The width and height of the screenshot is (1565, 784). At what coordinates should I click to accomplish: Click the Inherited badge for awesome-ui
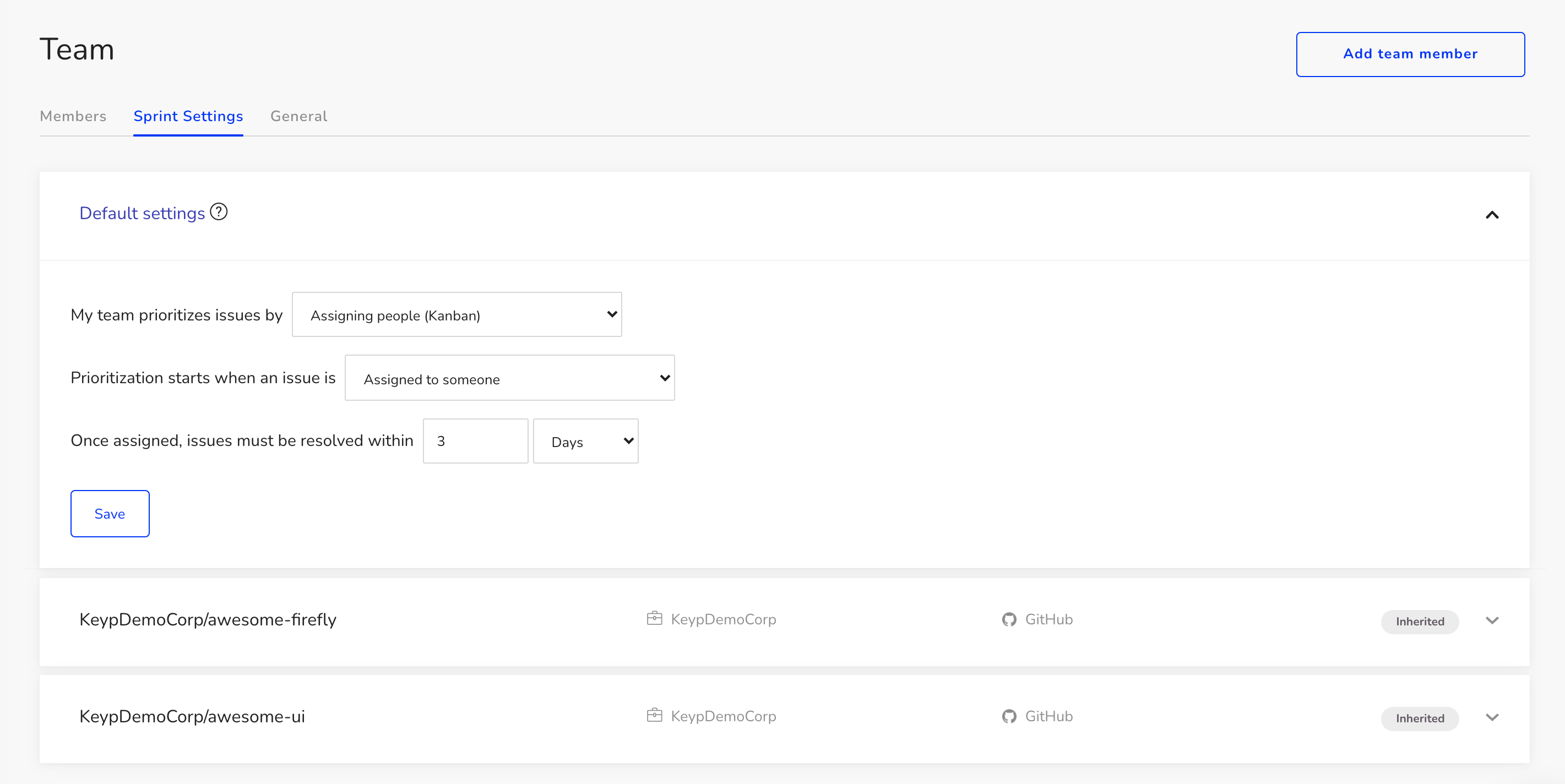tap(1420, 718)
